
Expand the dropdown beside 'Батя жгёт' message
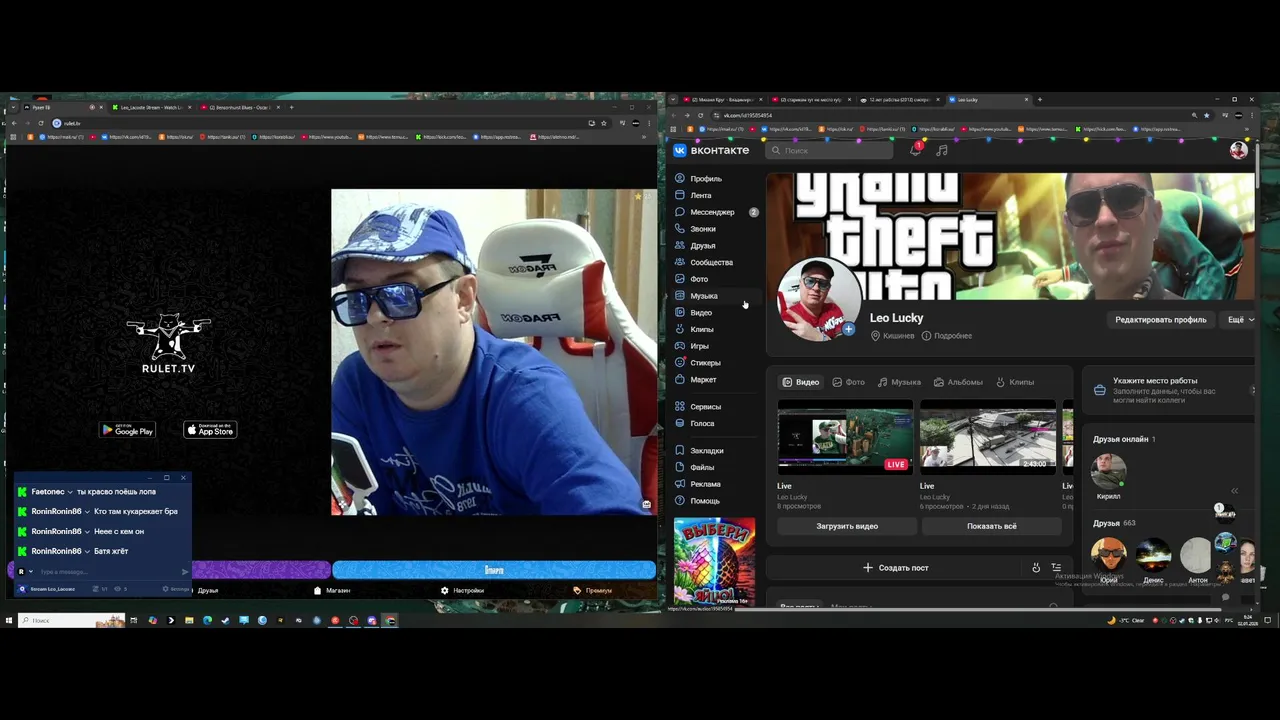[x=87, y=551]
